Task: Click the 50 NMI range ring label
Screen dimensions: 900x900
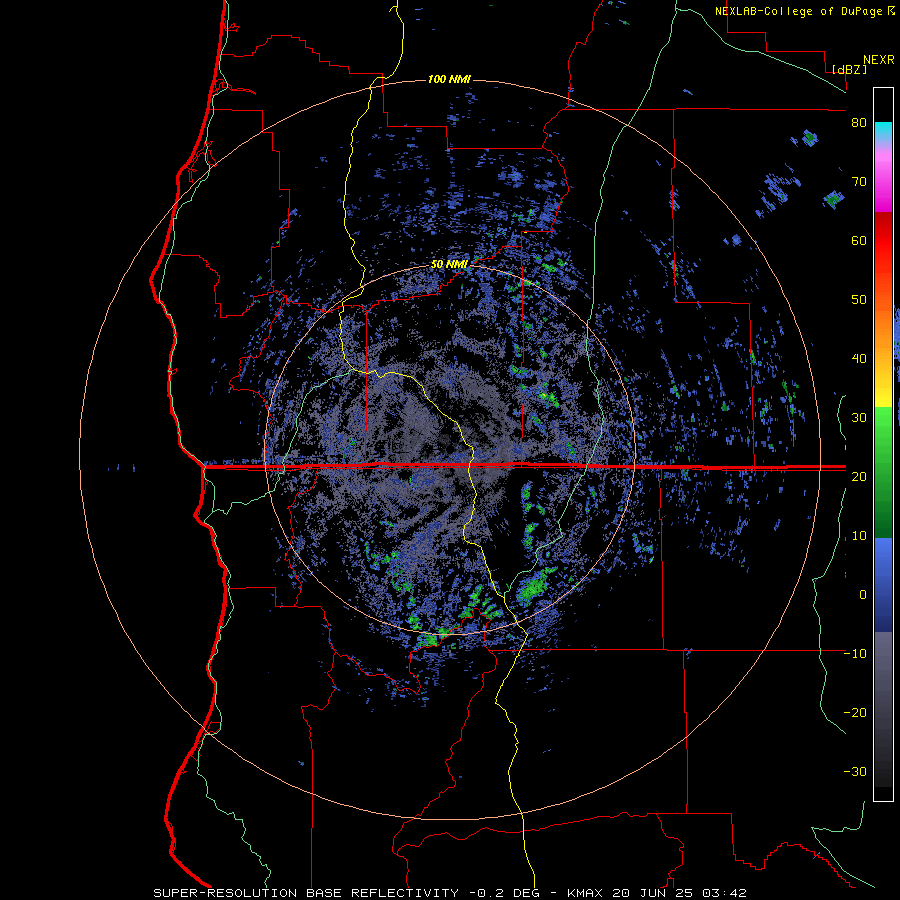Action: pyautogui.click(x=449, y=265)
